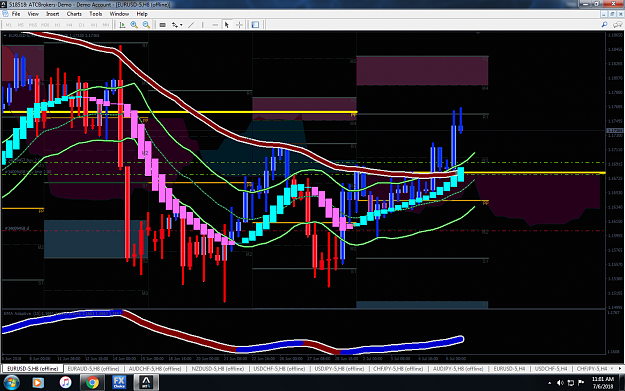Switch to EURUSD-5,H4 chart tab
The image size is (625, 391).
(x=509, y=369)
